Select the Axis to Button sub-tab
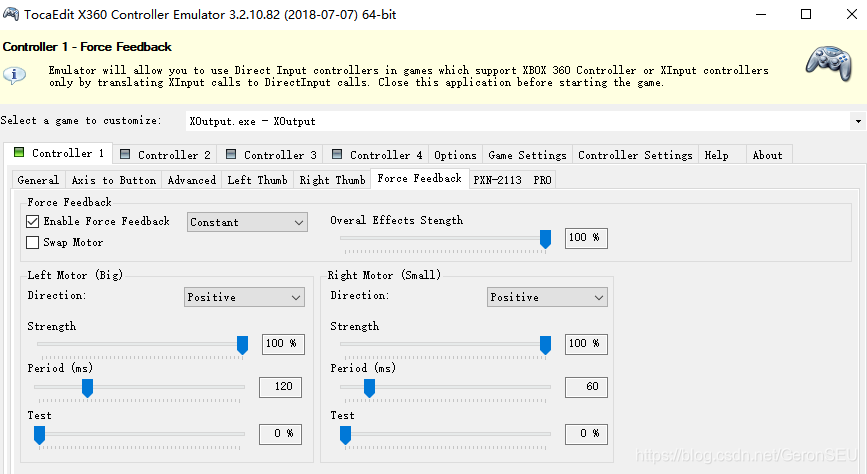 pos(114,180)
